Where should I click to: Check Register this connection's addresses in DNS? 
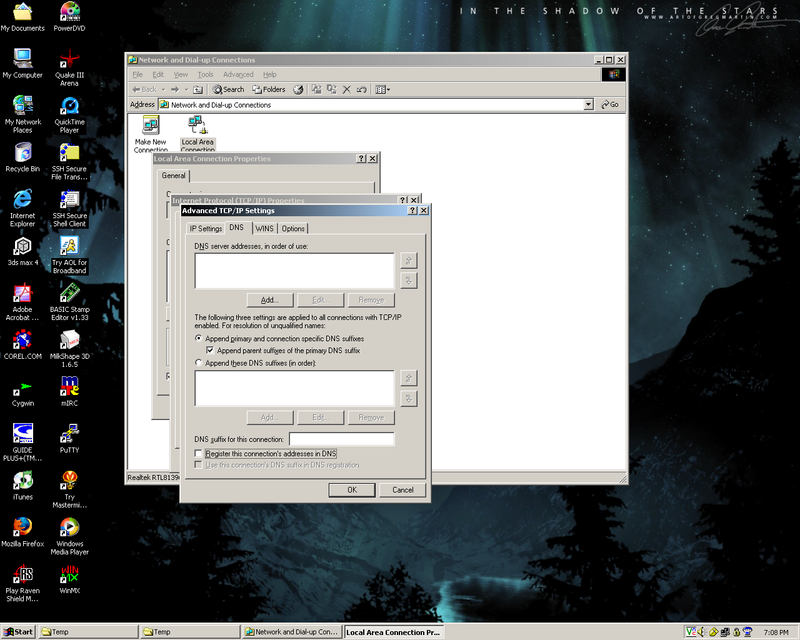click(x=198, y=453)
